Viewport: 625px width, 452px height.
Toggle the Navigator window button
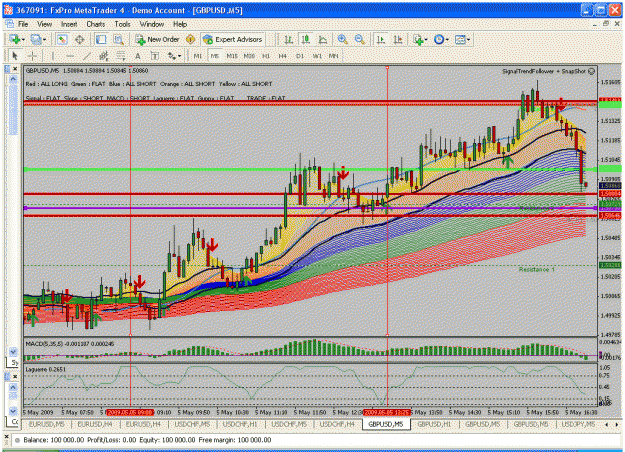(101, 39)
